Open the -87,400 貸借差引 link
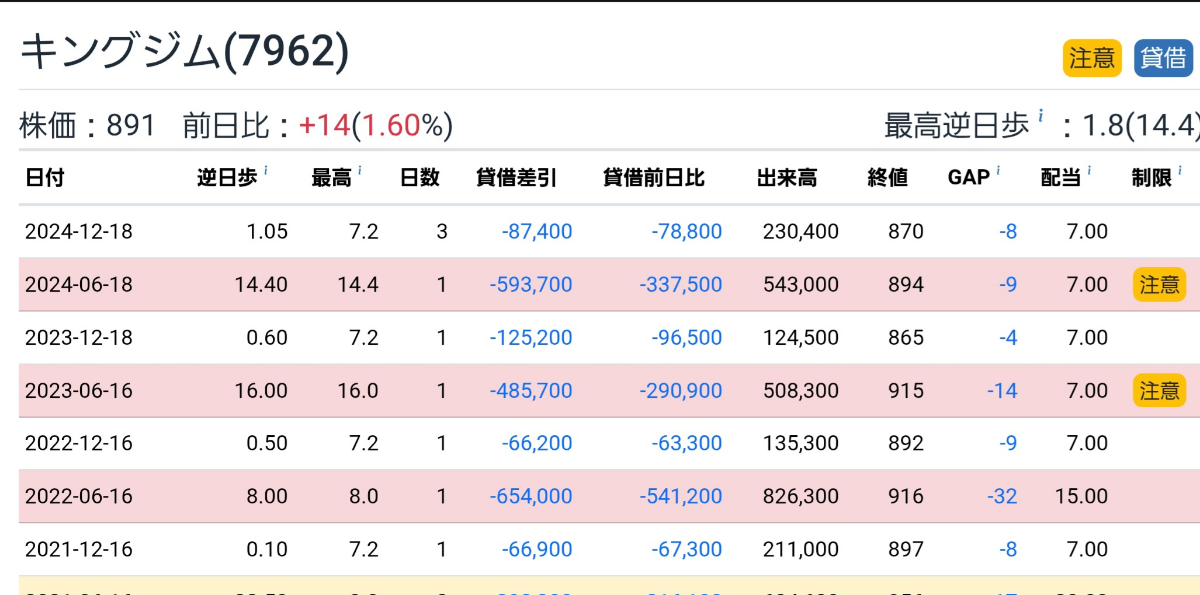Image resolution: width=1200 pixels, height=595 pixels. pyautogui.click(x=537, y=232)
